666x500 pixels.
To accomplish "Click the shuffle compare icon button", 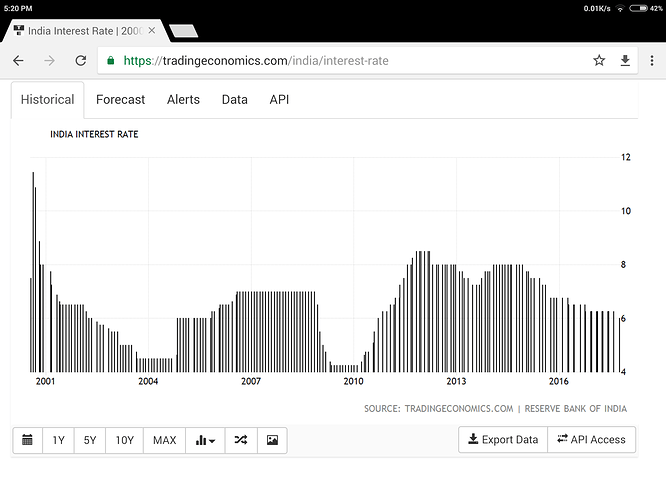I will pyautogui.click(x=241, y=440).
